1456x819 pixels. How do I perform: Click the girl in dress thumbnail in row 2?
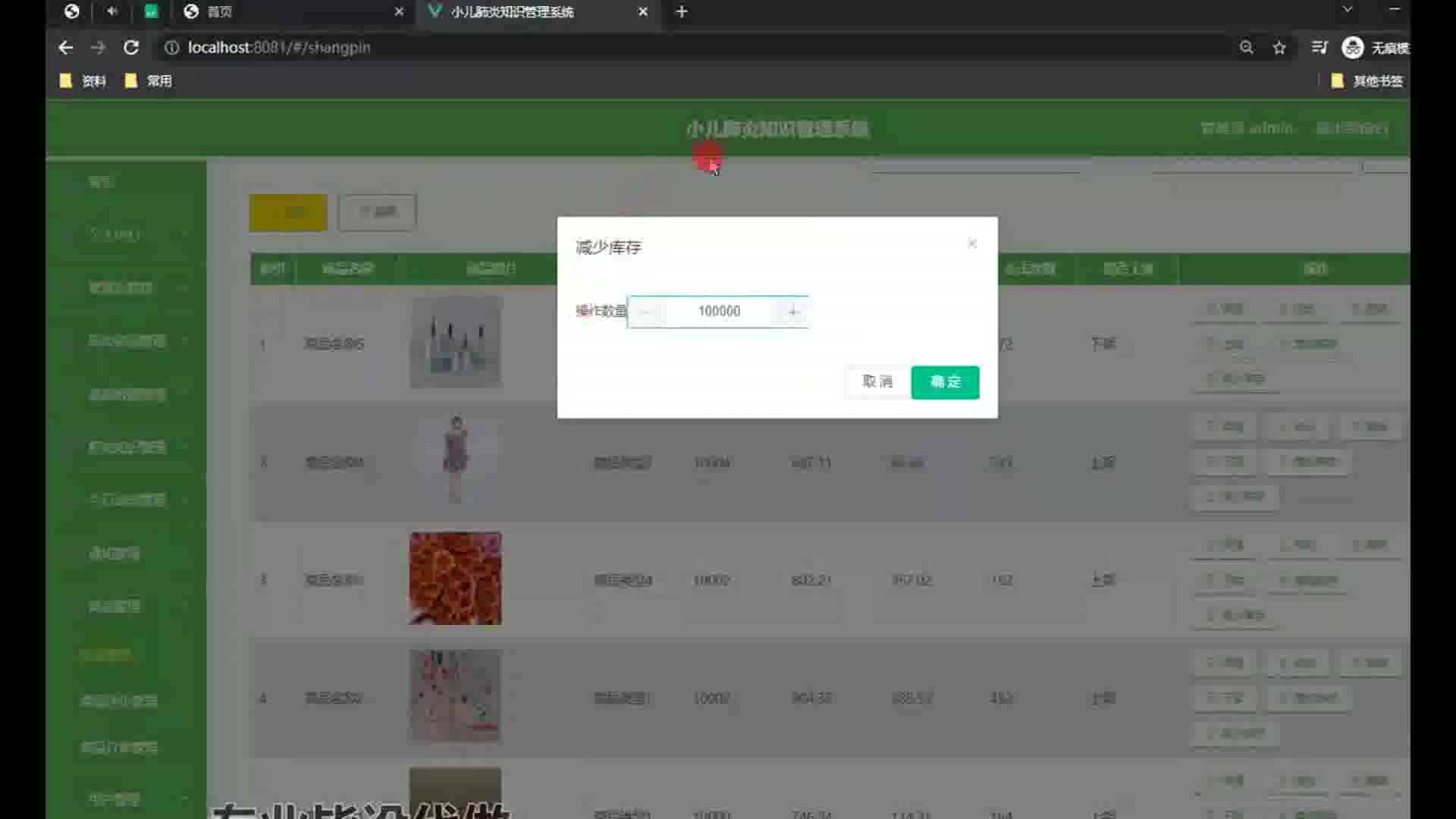tap(455, 460)
